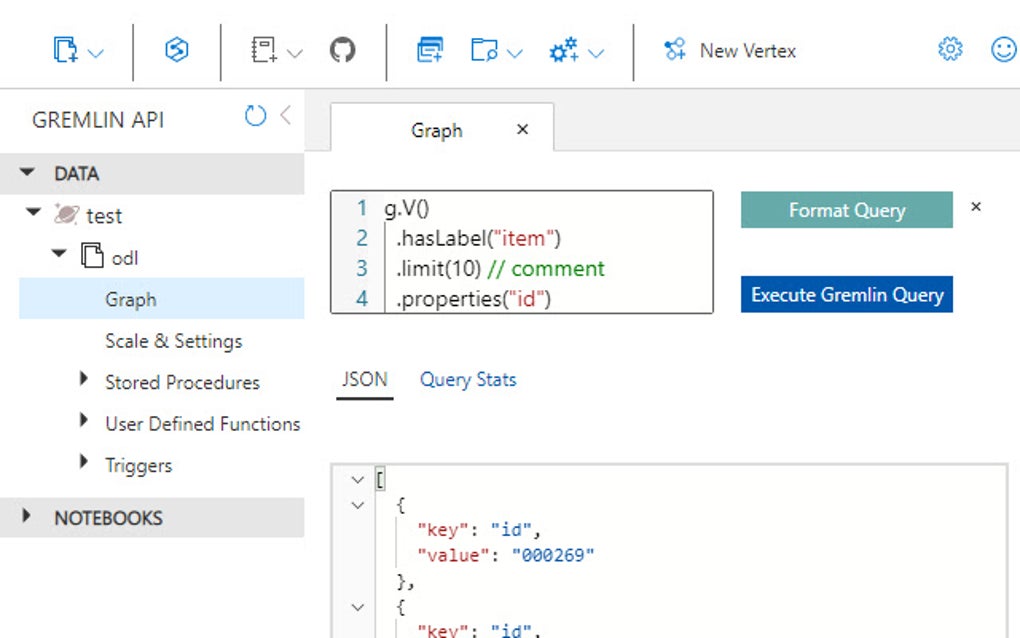
Task: Open the Data Explorer settings gear
Action: tap(948, 49)
